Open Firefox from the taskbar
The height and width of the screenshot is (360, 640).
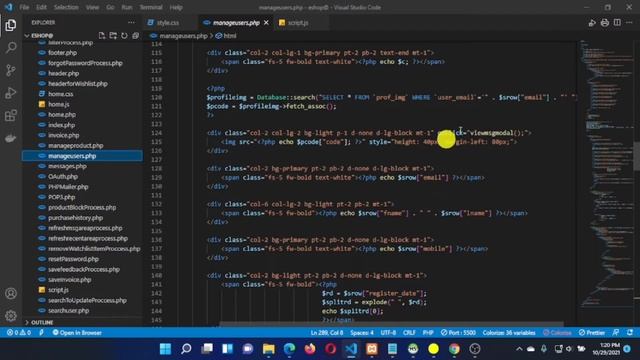click(310, 349)
